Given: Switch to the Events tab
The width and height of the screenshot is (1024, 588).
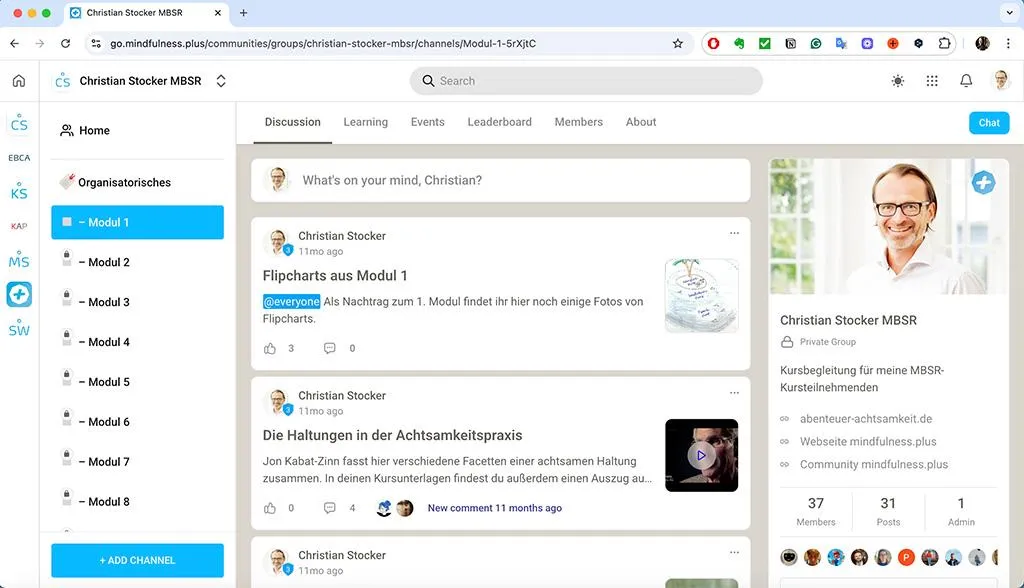Looking at the screenshot, I should pos(428,122).
